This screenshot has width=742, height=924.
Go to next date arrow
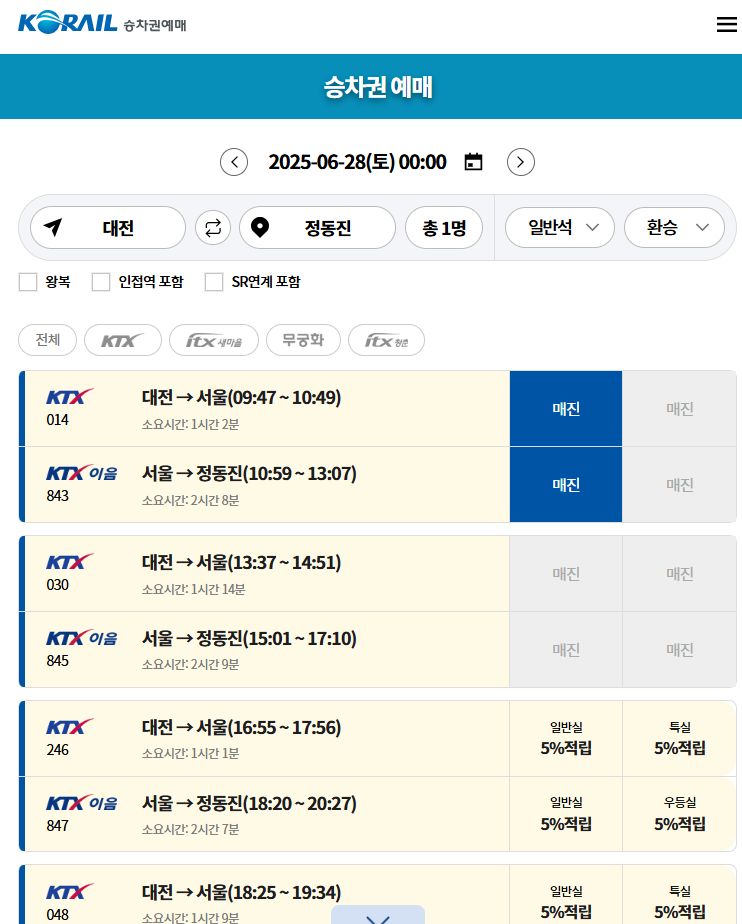[520, 162]
